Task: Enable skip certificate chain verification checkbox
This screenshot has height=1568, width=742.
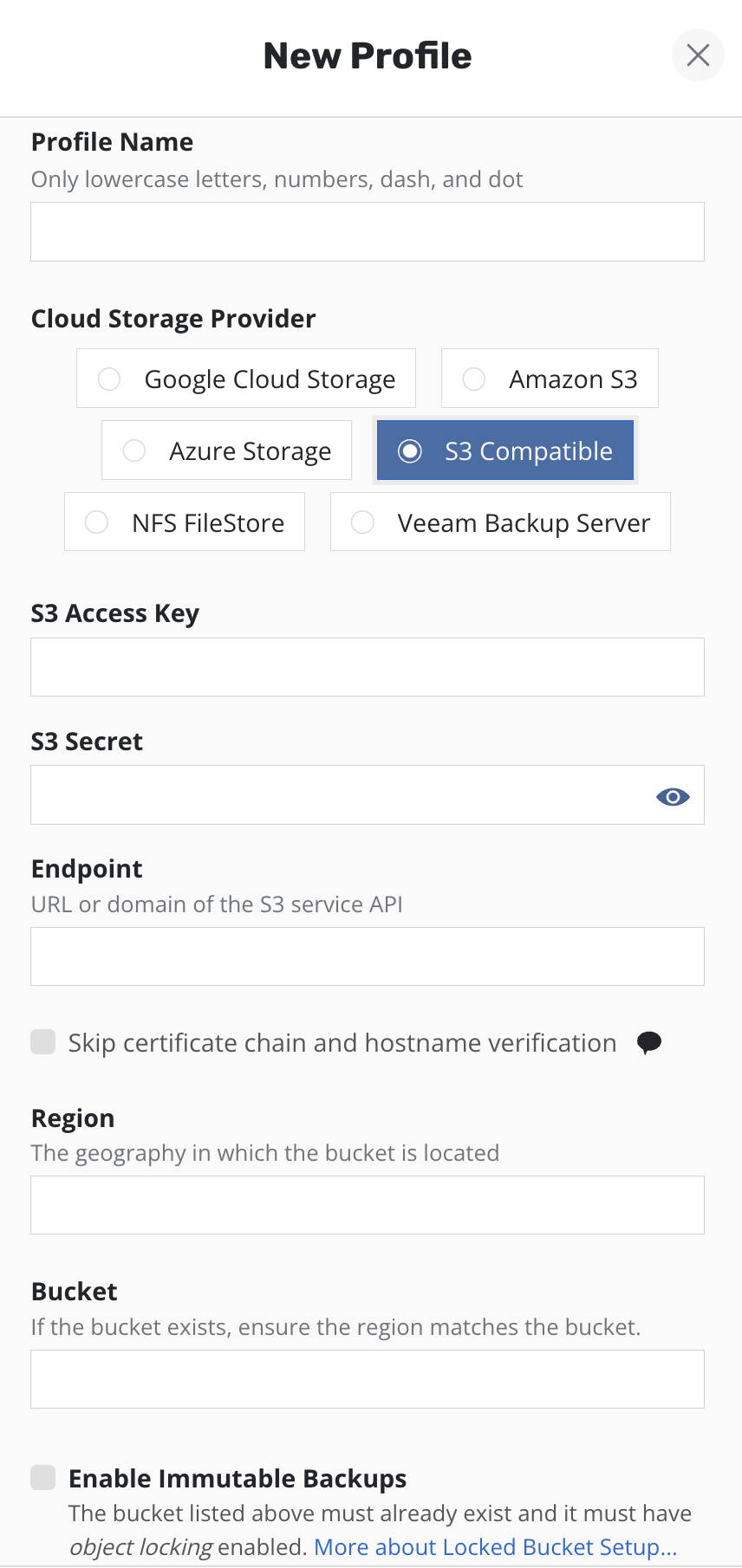Action: tap(43, 1042)
